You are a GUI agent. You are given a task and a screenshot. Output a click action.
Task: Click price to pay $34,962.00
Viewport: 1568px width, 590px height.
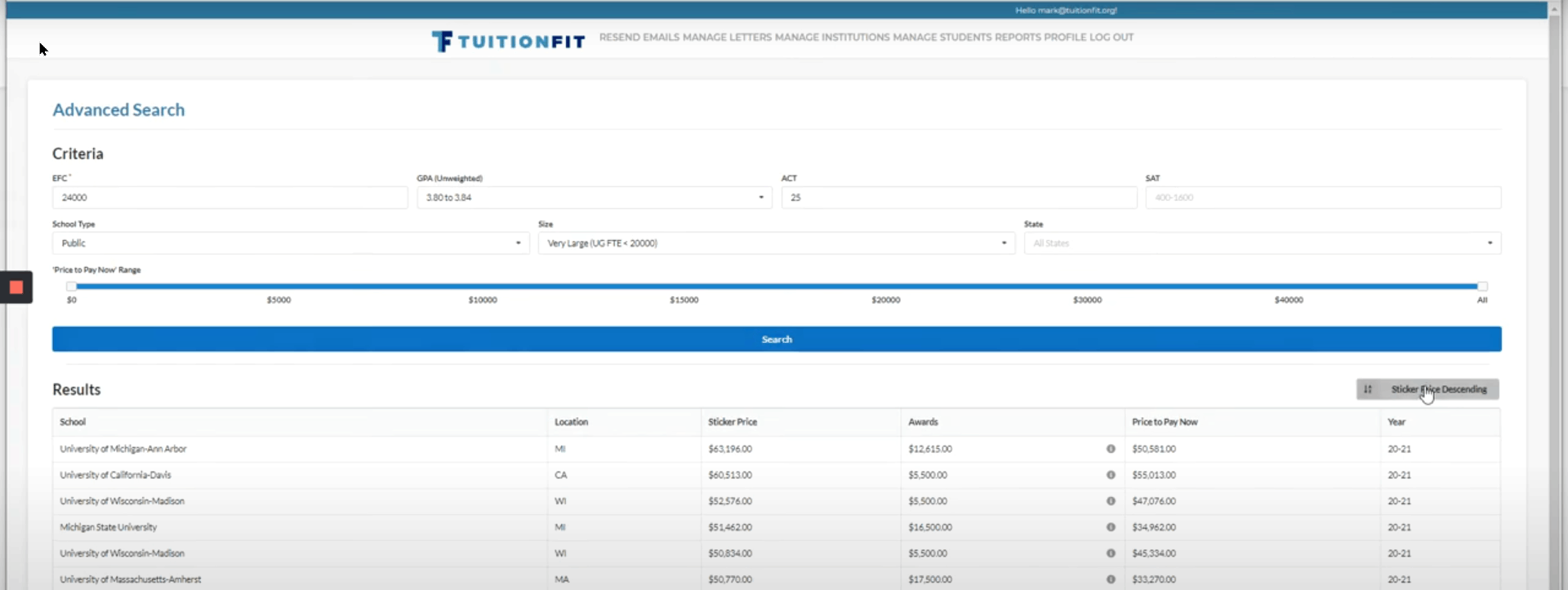point(1154,527)
